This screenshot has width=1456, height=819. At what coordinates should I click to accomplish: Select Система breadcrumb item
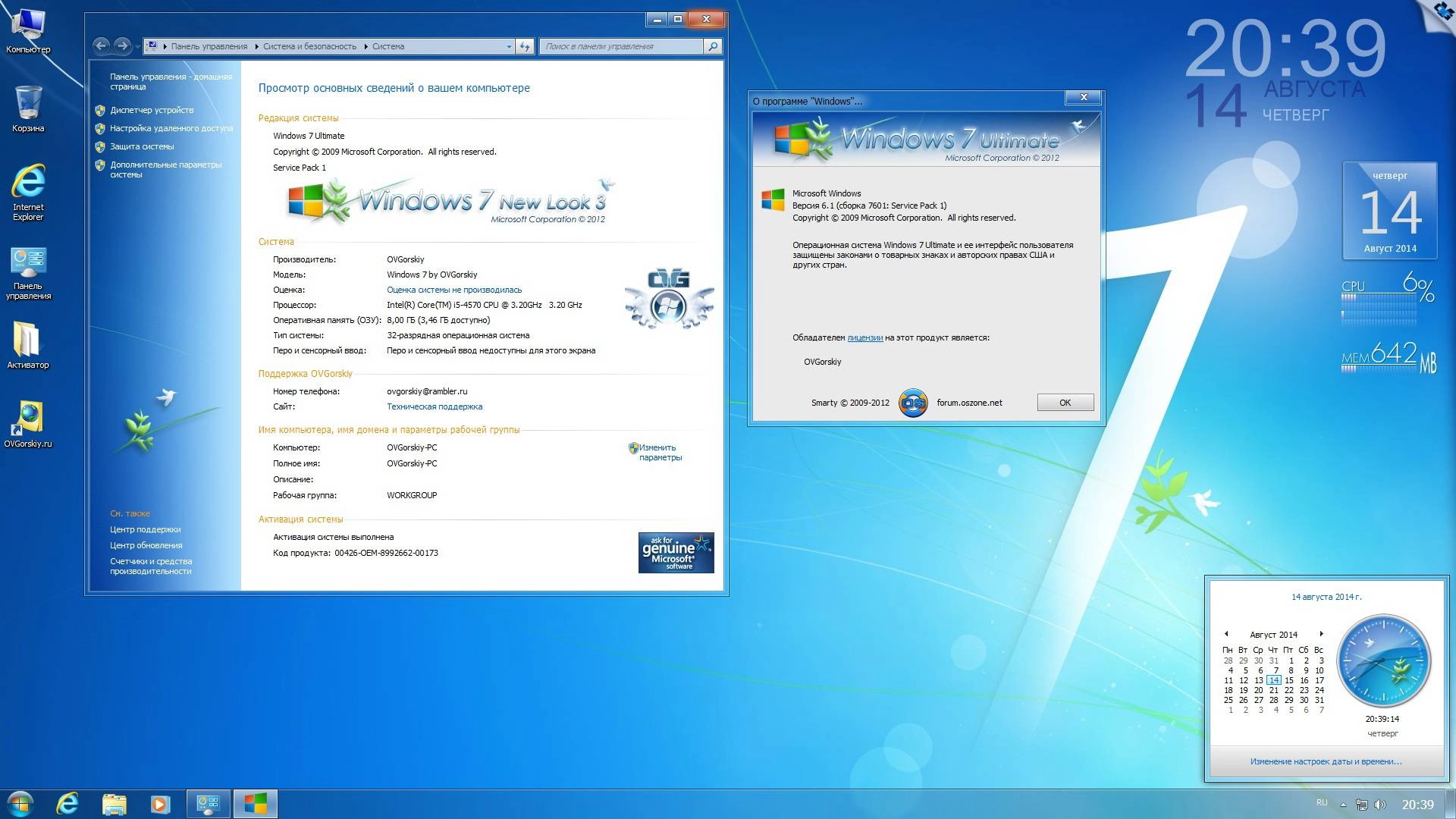coord(388,46)
